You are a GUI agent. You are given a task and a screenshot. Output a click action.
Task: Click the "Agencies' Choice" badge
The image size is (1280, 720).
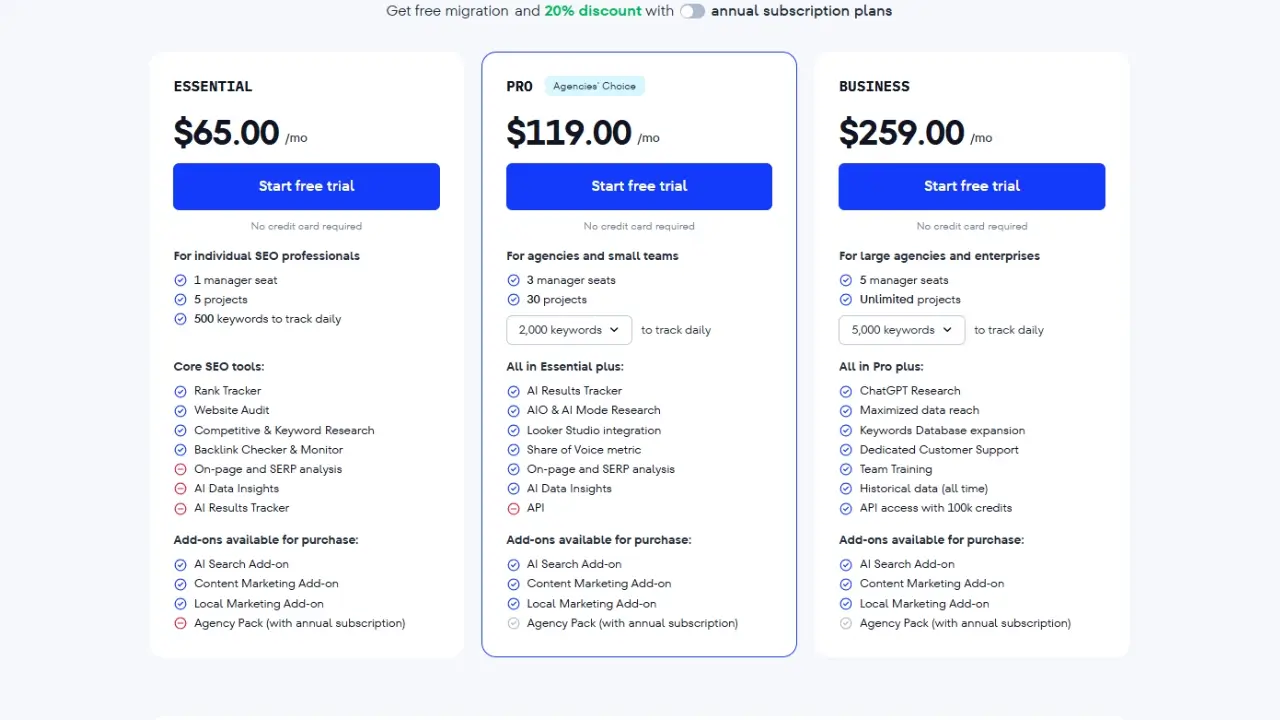[x=594, y=86]
